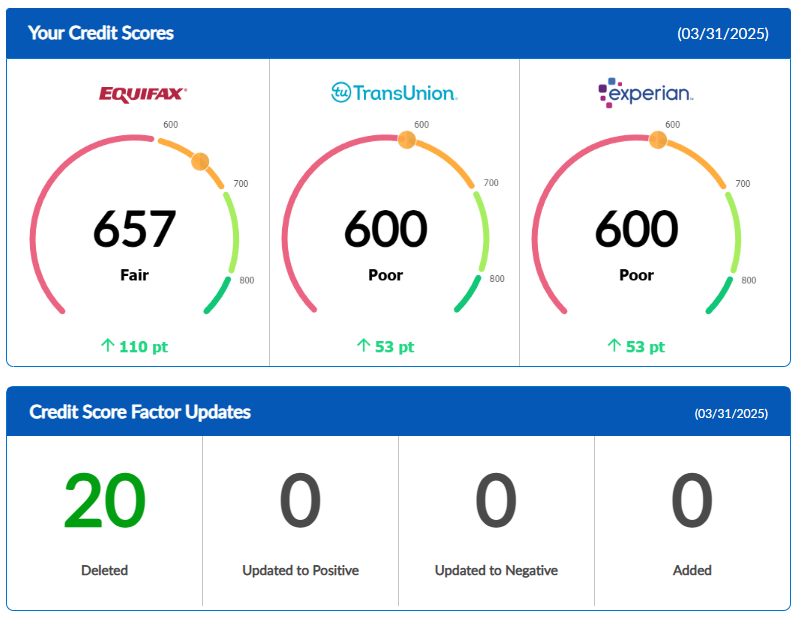Click the Deleted label
Screen dimensions: 799x618
(x=104, y=570)
